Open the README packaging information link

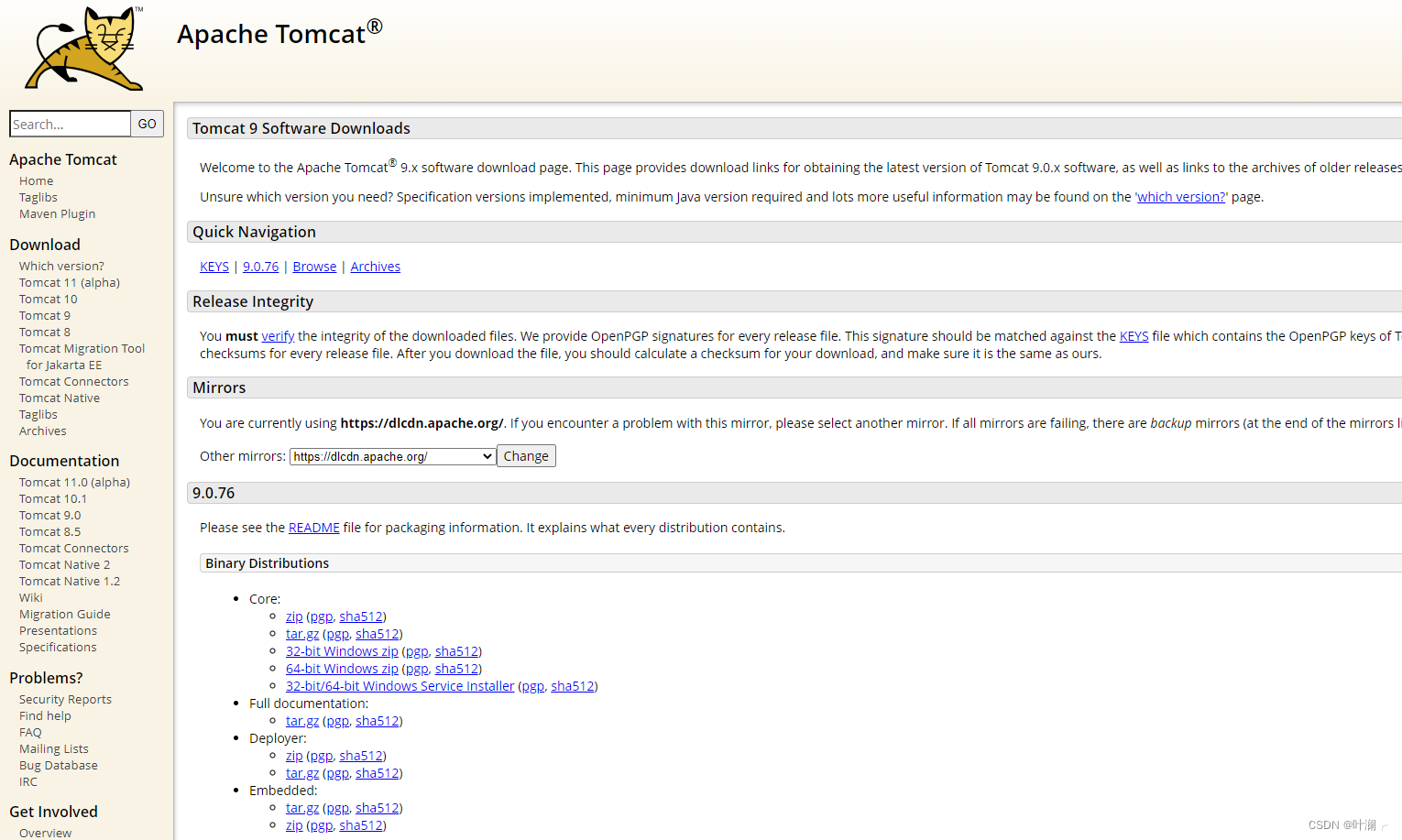[313, 527]
